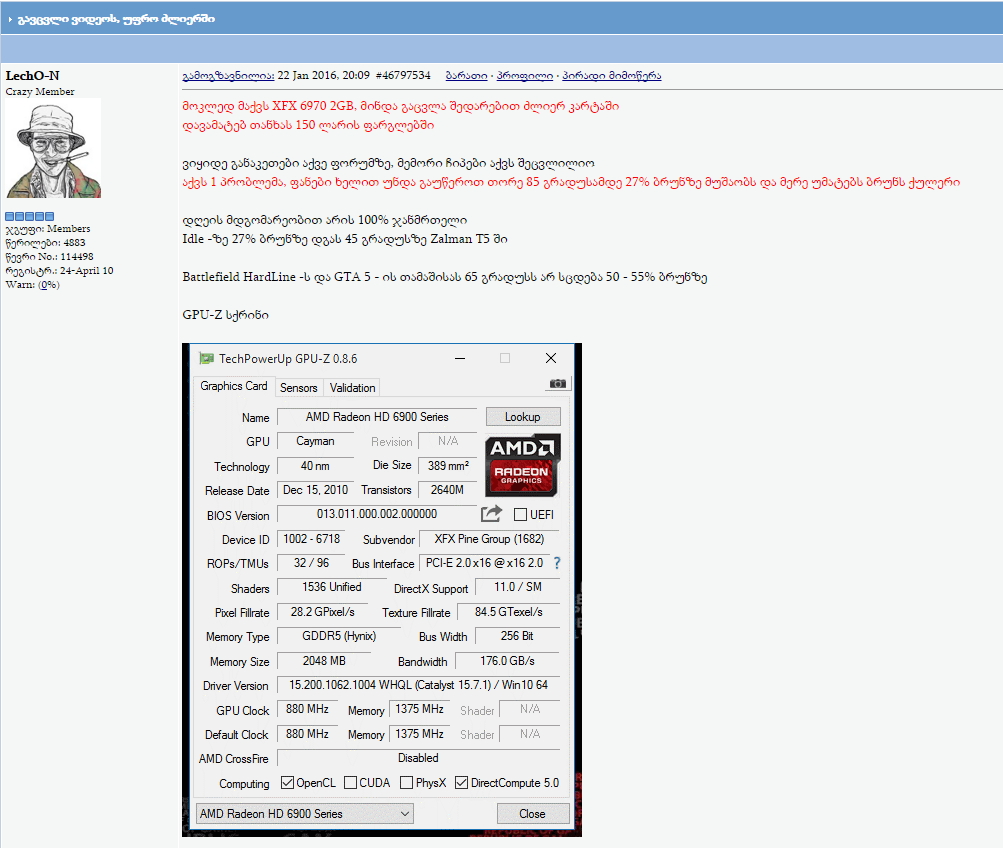Screen dimensions: 1003x848
Task: Click the Bandwidth value 176.0 GB/s
Action: [x=507, y=661]
